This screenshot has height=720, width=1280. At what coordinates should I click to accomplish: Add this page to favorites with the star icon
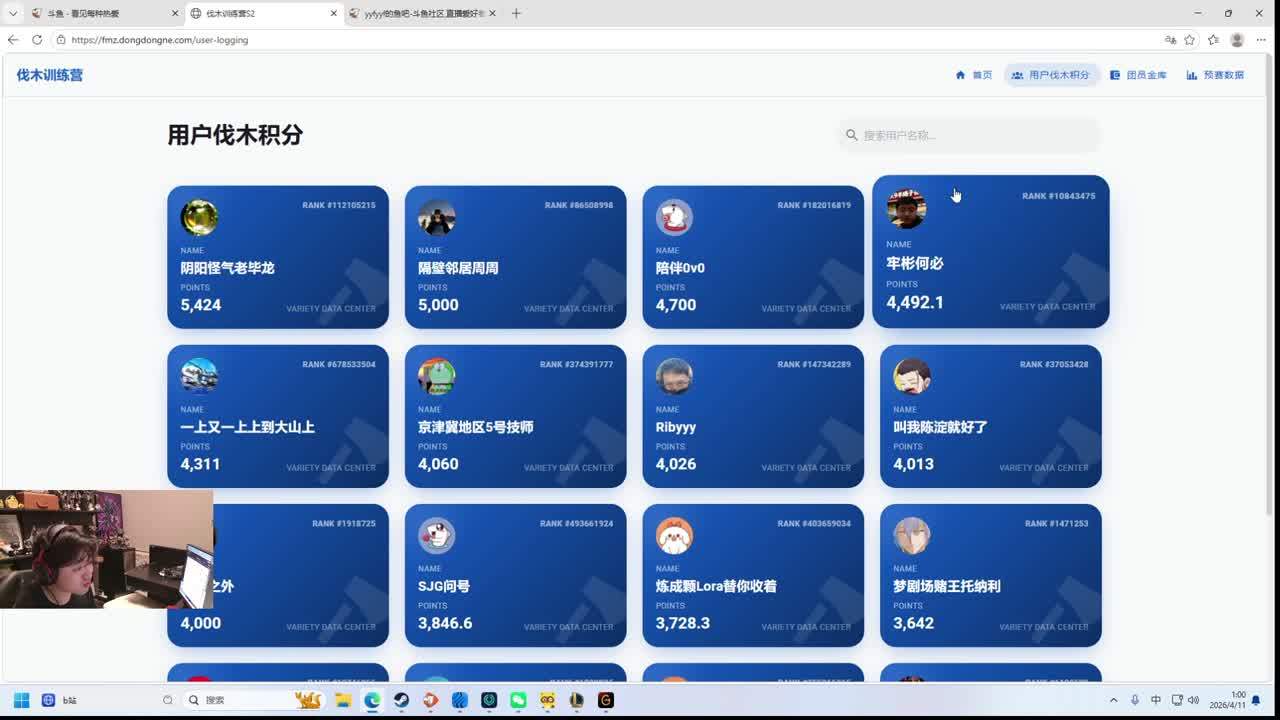[x=1189, y=40]
